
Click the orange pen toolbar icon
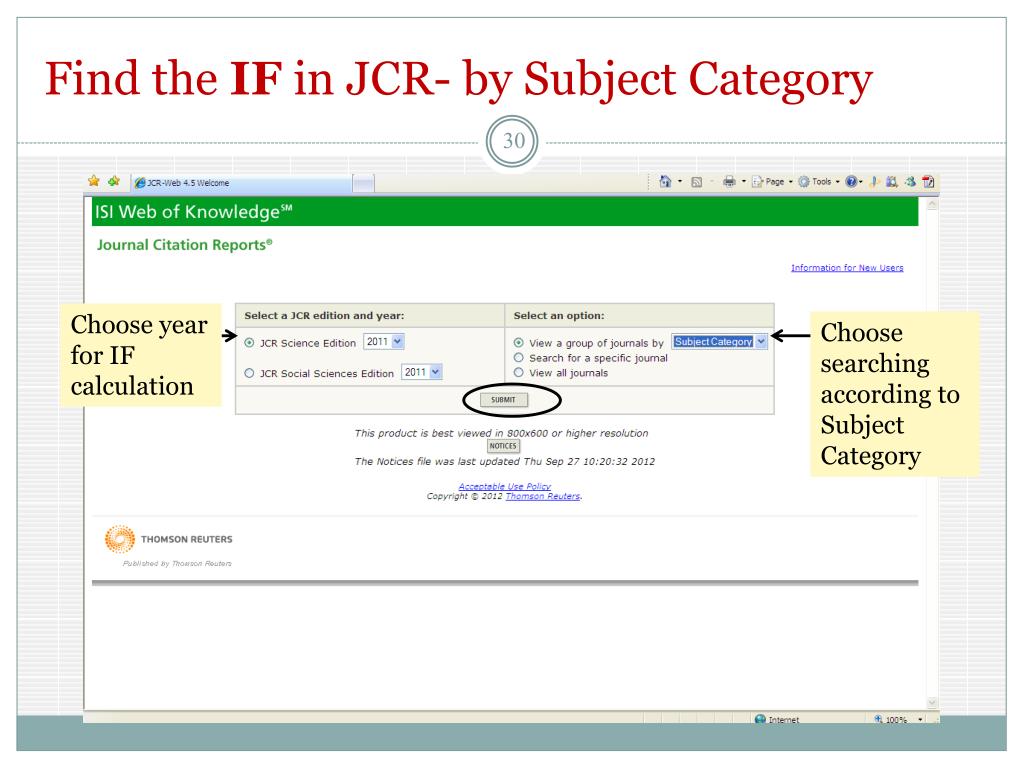pos(874,182)
